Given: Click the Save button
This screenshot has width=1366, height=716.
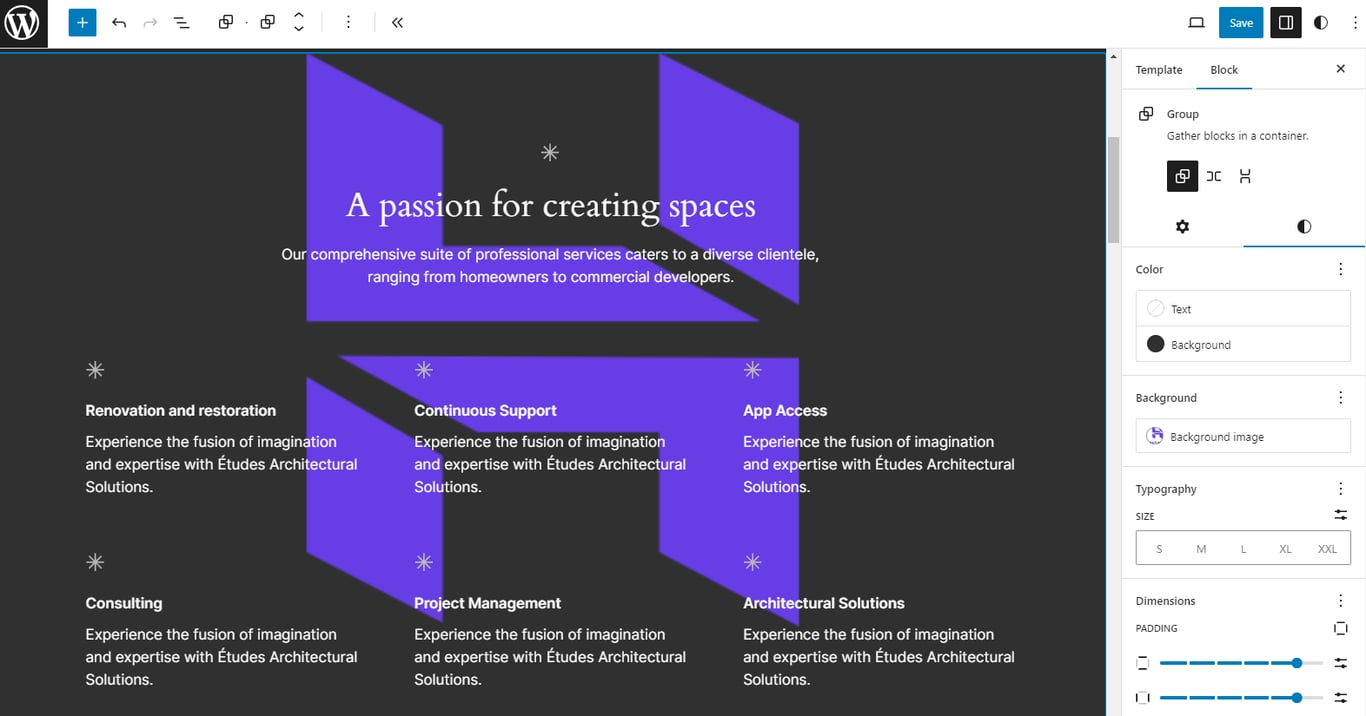Looking at the screenshot, I should pyautogui.click(x=1241, y=22).
